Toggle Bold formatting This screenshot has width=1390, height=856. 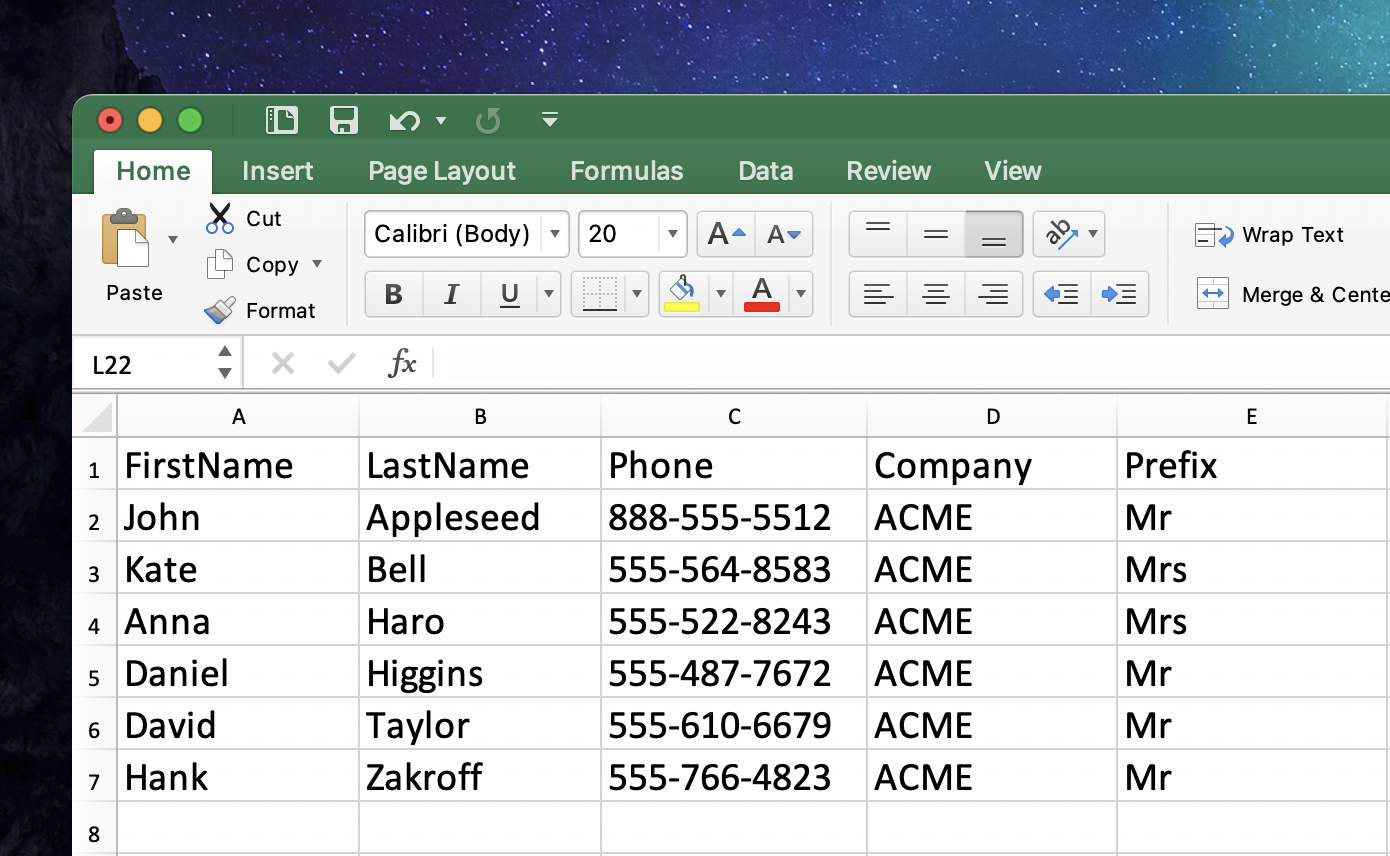click(x=393, y=294)
